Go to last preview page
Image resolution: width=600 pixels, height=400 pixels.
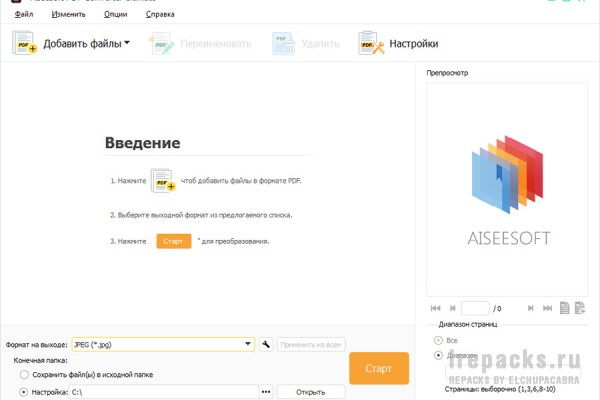548,308
